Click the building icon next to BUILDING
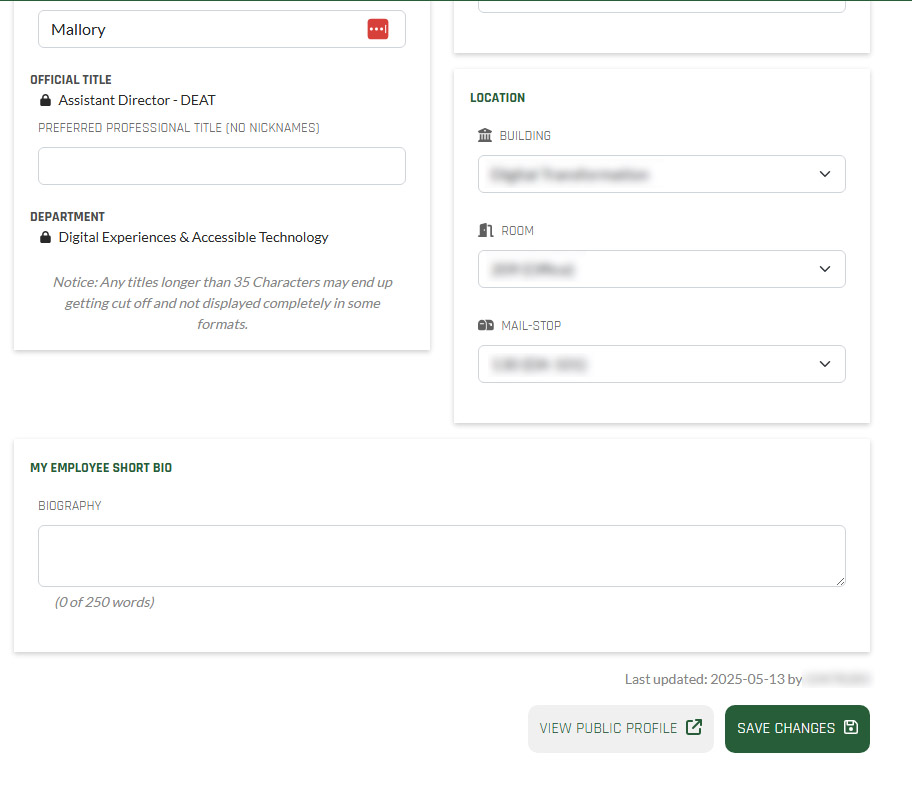This screenshot has height=788, width=912. click(485, 135)
